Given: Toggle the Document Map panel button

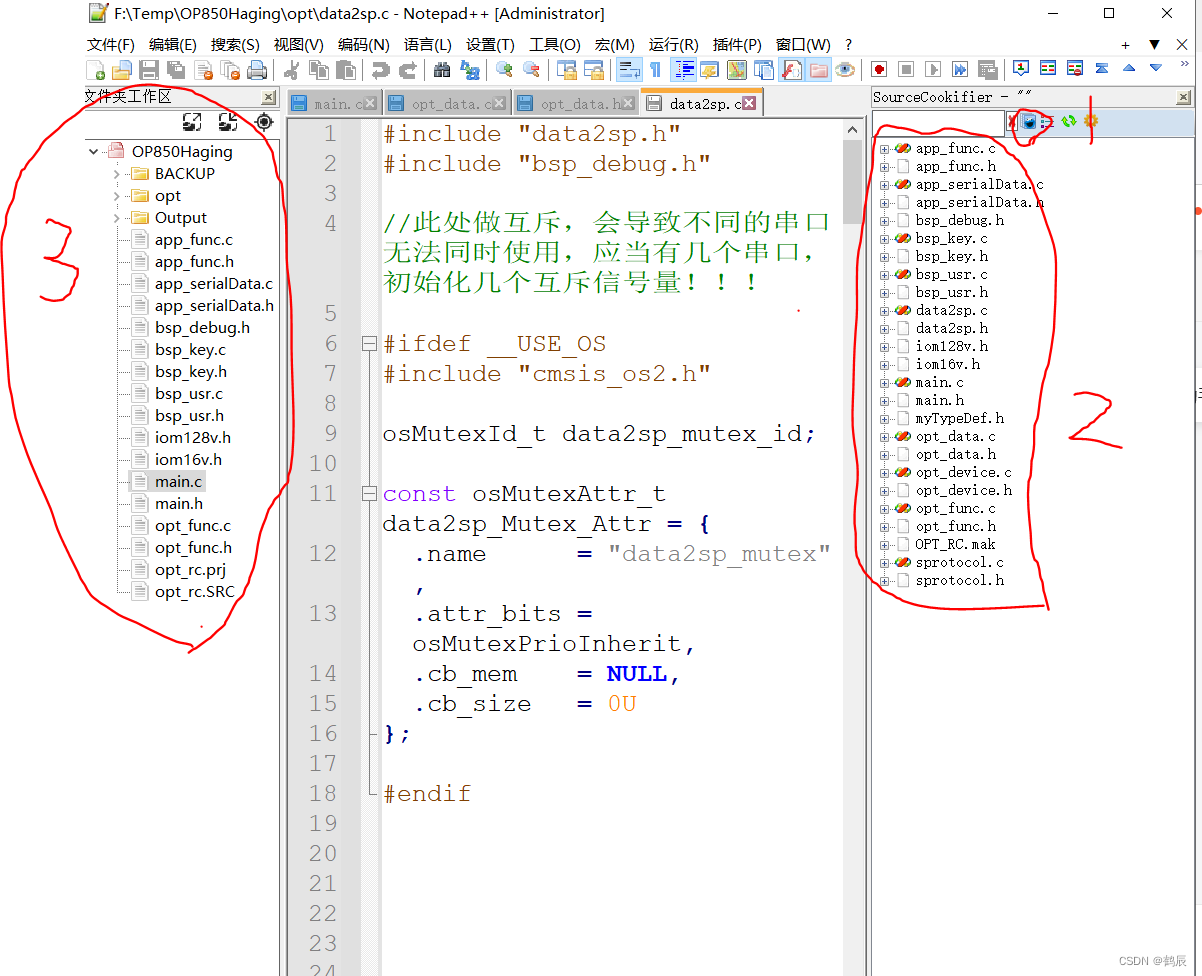Looking at the screenshot, I should click(737, 70).
